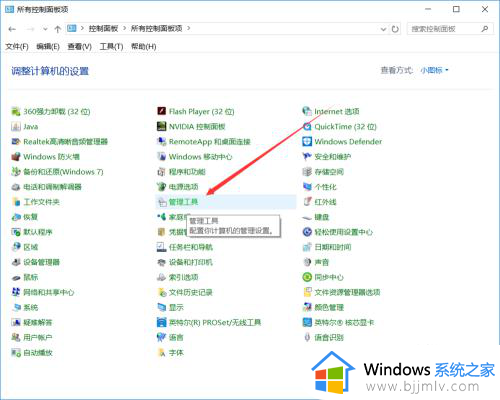Screen dimensions: 500x400
Task: Open the 帮助(H) menu
Action: pyautogui.click(x=144, y=47)
